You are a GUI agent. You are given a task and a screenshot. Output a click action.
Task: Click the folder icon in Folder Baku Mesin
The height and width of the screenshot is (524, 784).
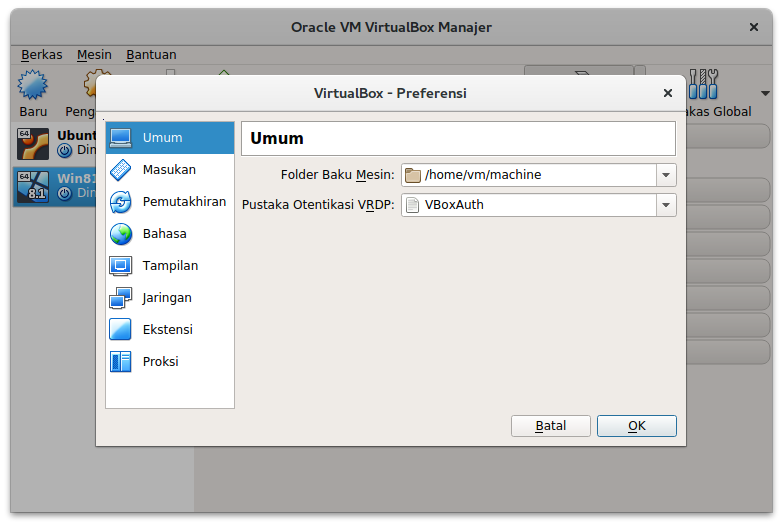pos(413,175)
